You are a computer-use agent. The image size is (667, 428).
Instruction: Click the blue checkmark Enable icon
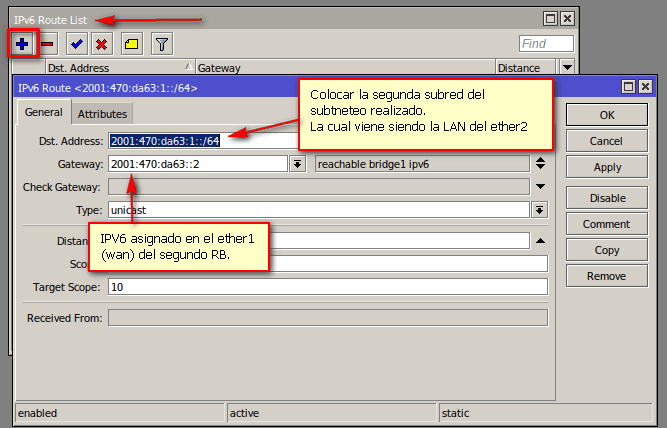click(76, 43)
